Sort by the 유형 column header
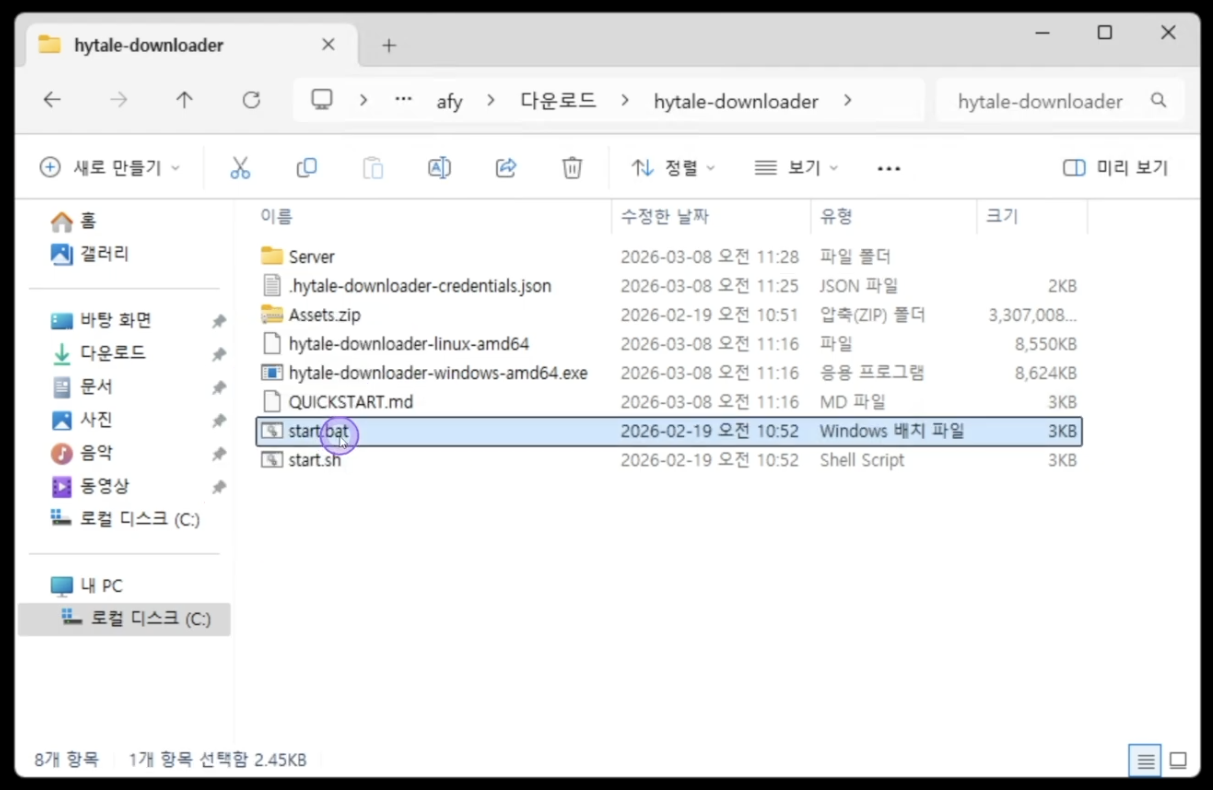Screen dimensions: 1213x790 [835, 216]
